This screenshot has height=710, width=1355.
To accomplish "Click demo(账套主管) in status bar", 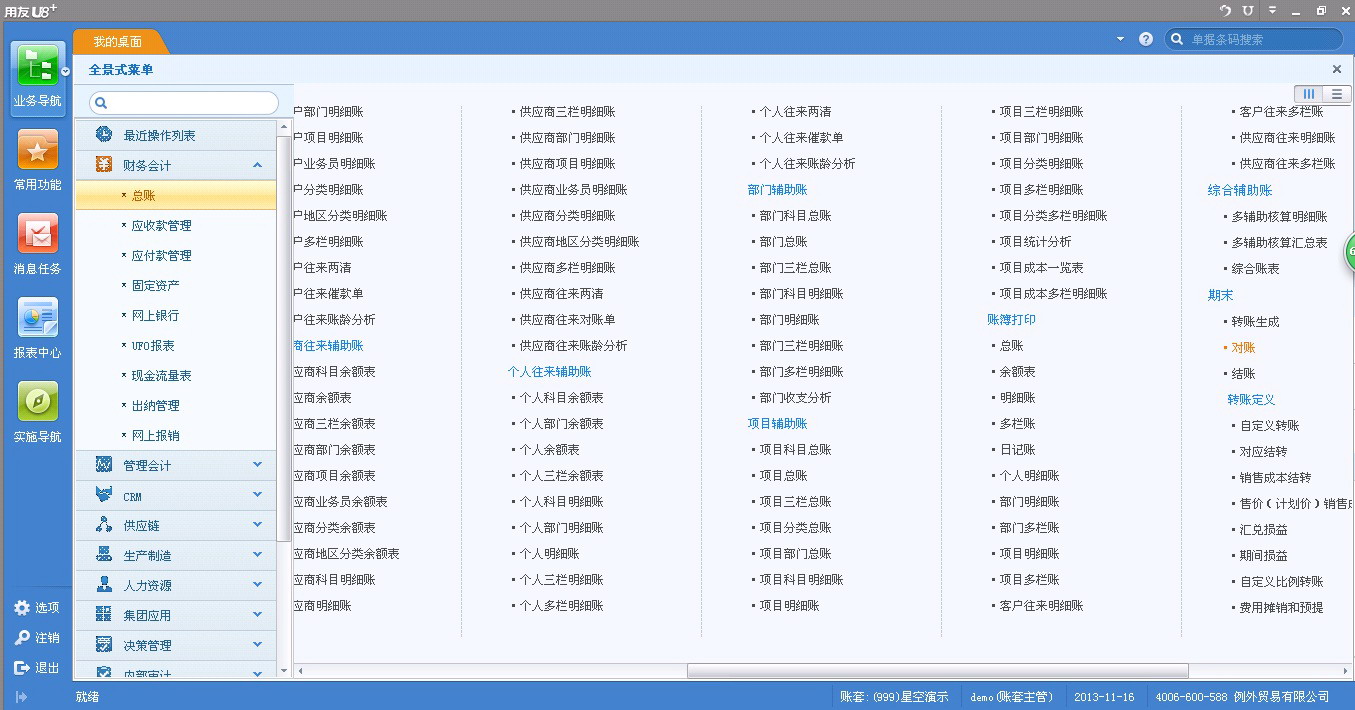I will click(x=1011, y=697).
